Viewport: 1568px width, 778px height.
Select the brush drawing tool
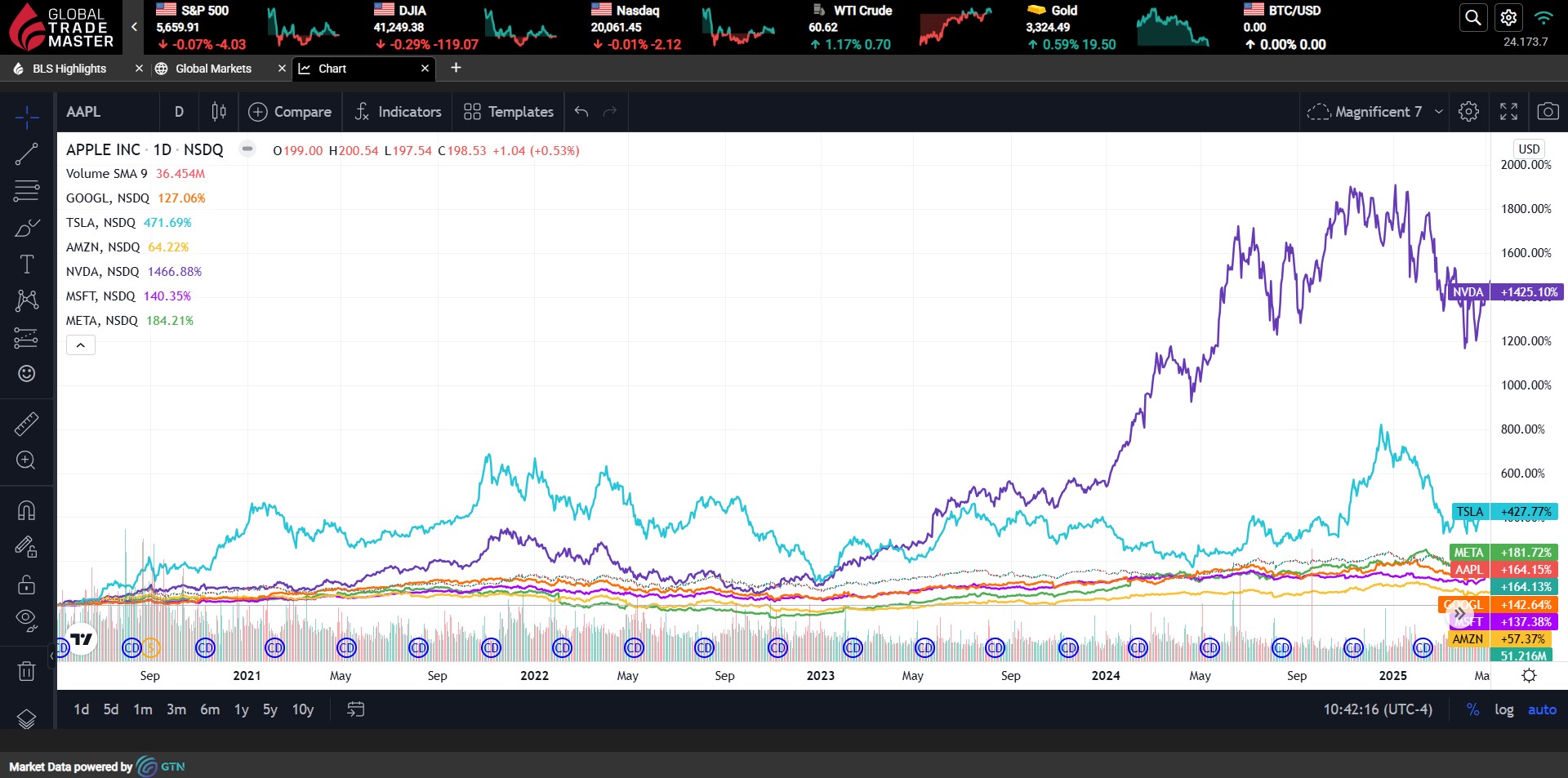pyautogui.click(x=26, y=228)
